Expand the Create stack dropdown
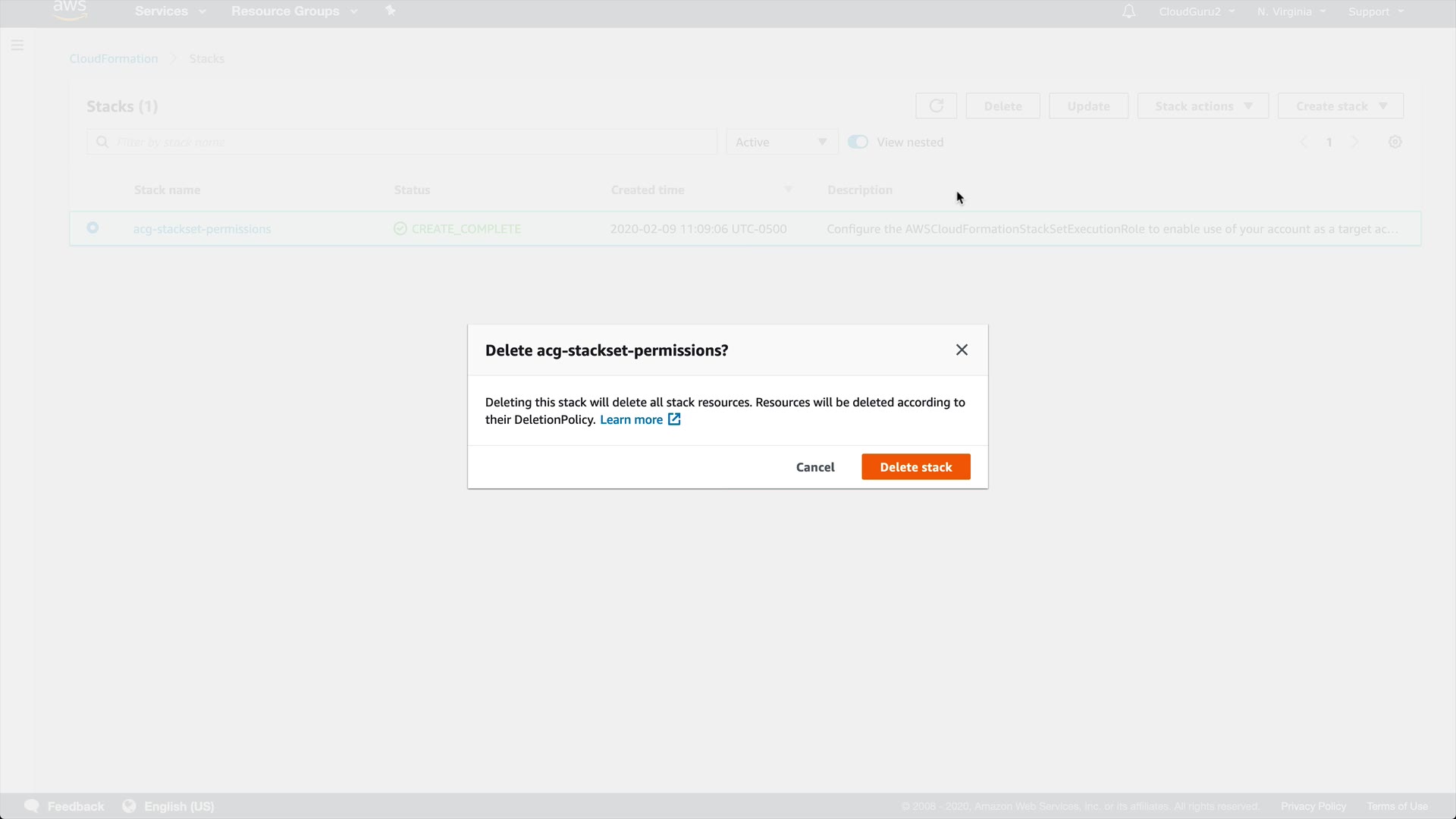Image resolution: width=1456 pixels, height=819 pixels. click(x=1340, y=106)
